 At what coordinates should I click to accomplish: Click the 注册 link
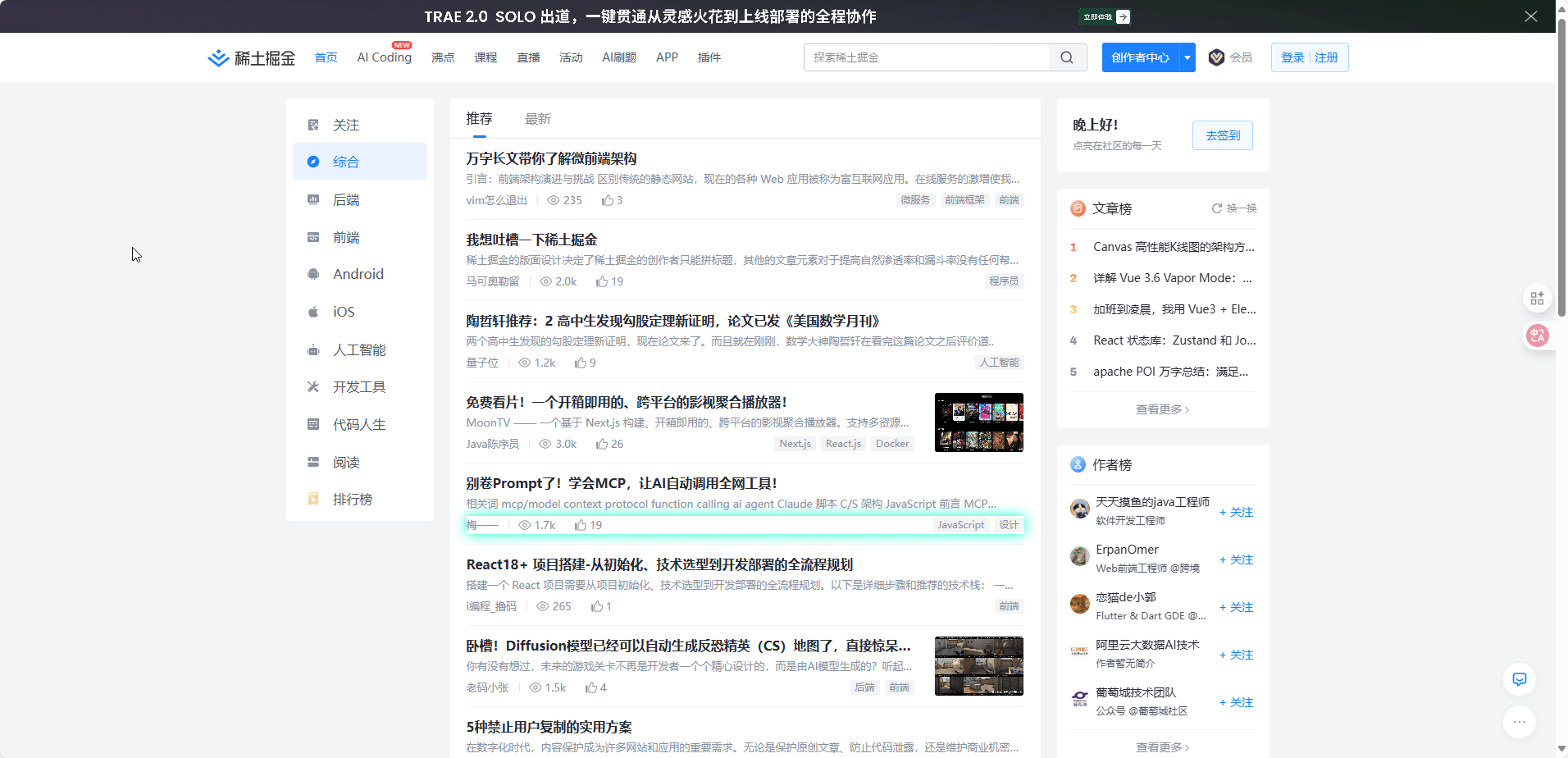(1326, 57)
